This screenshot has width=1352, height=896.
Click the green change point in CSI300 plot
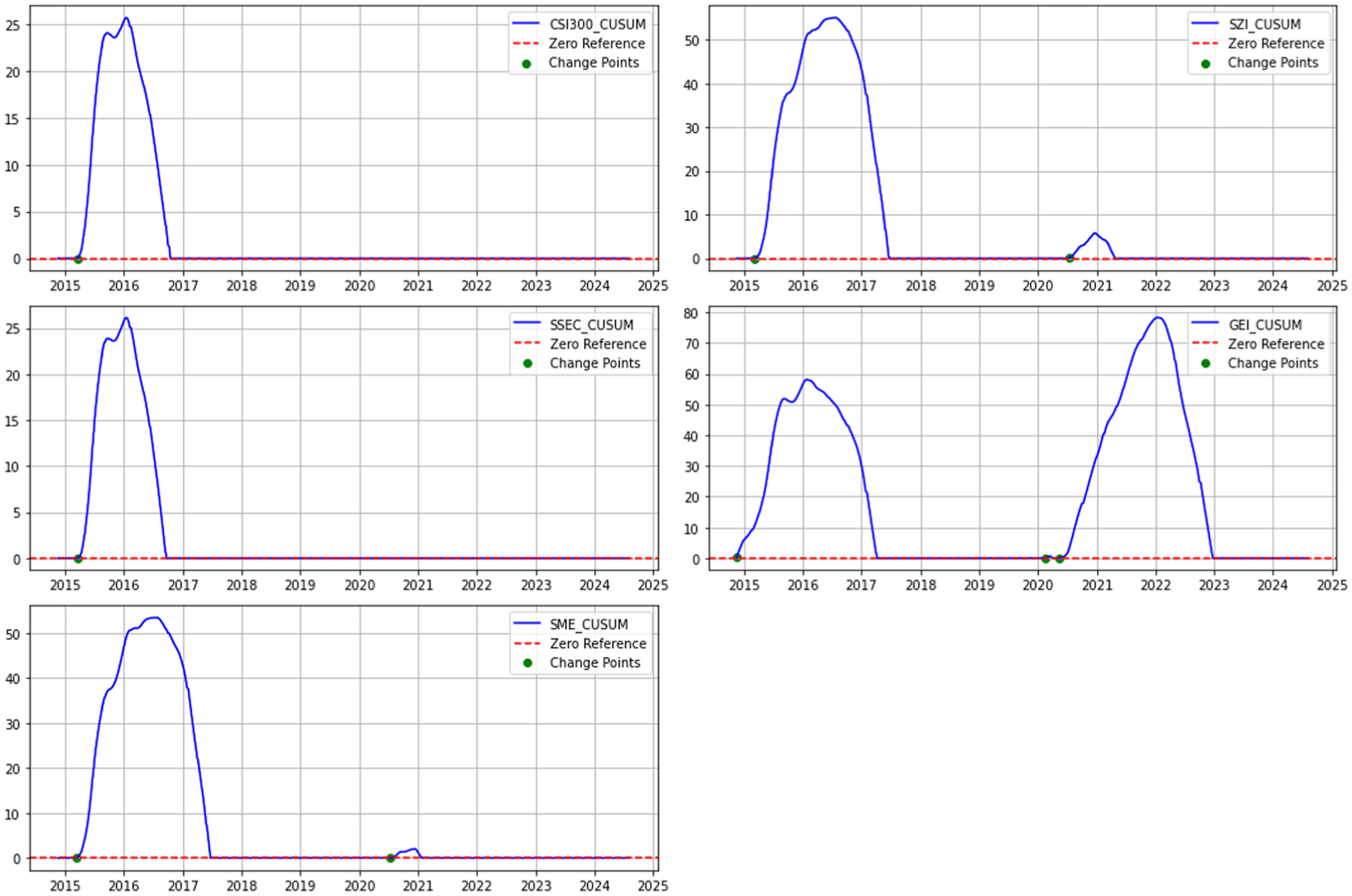point(78,259)
